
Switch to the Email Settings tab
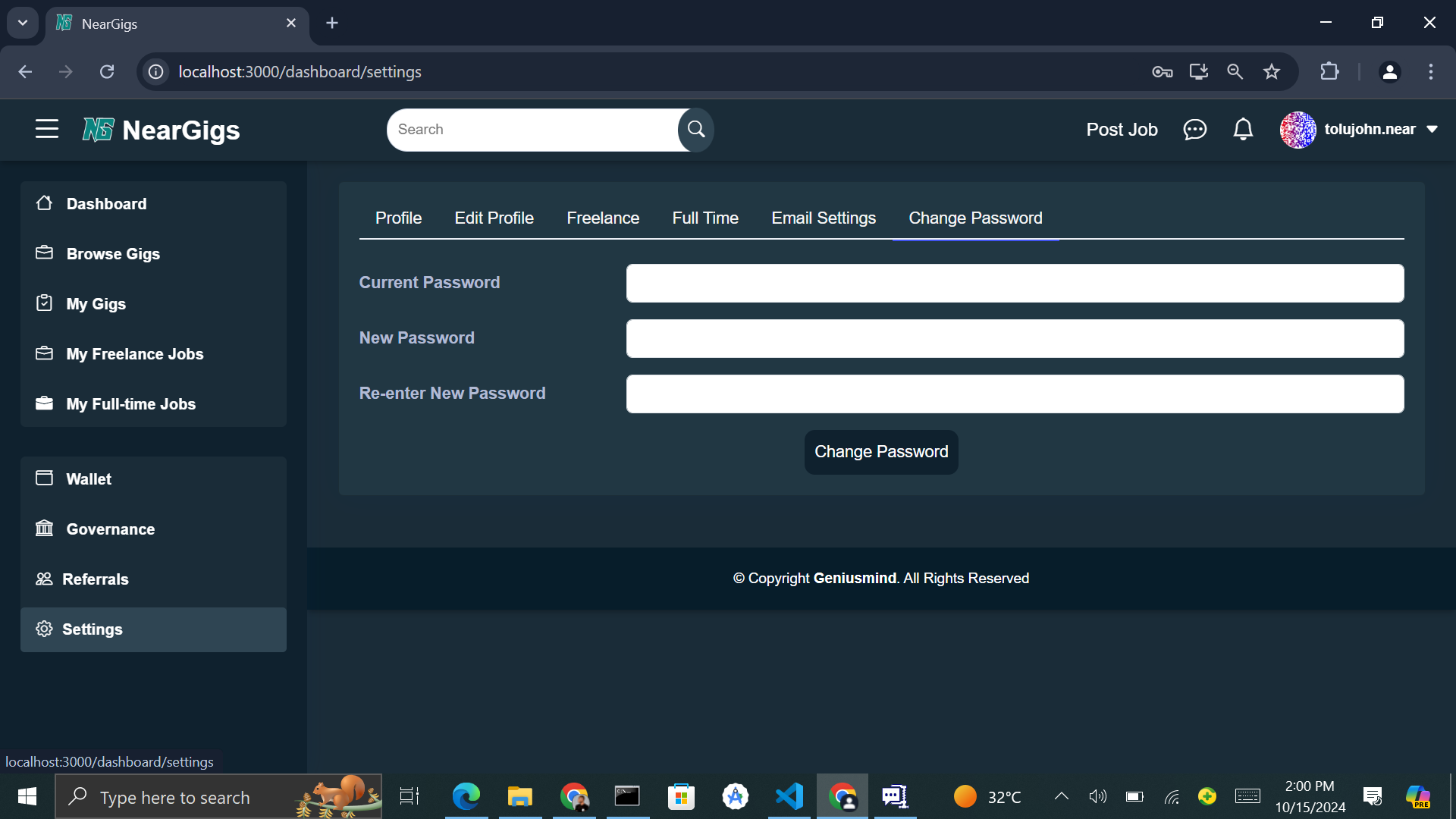pos(824,218)
